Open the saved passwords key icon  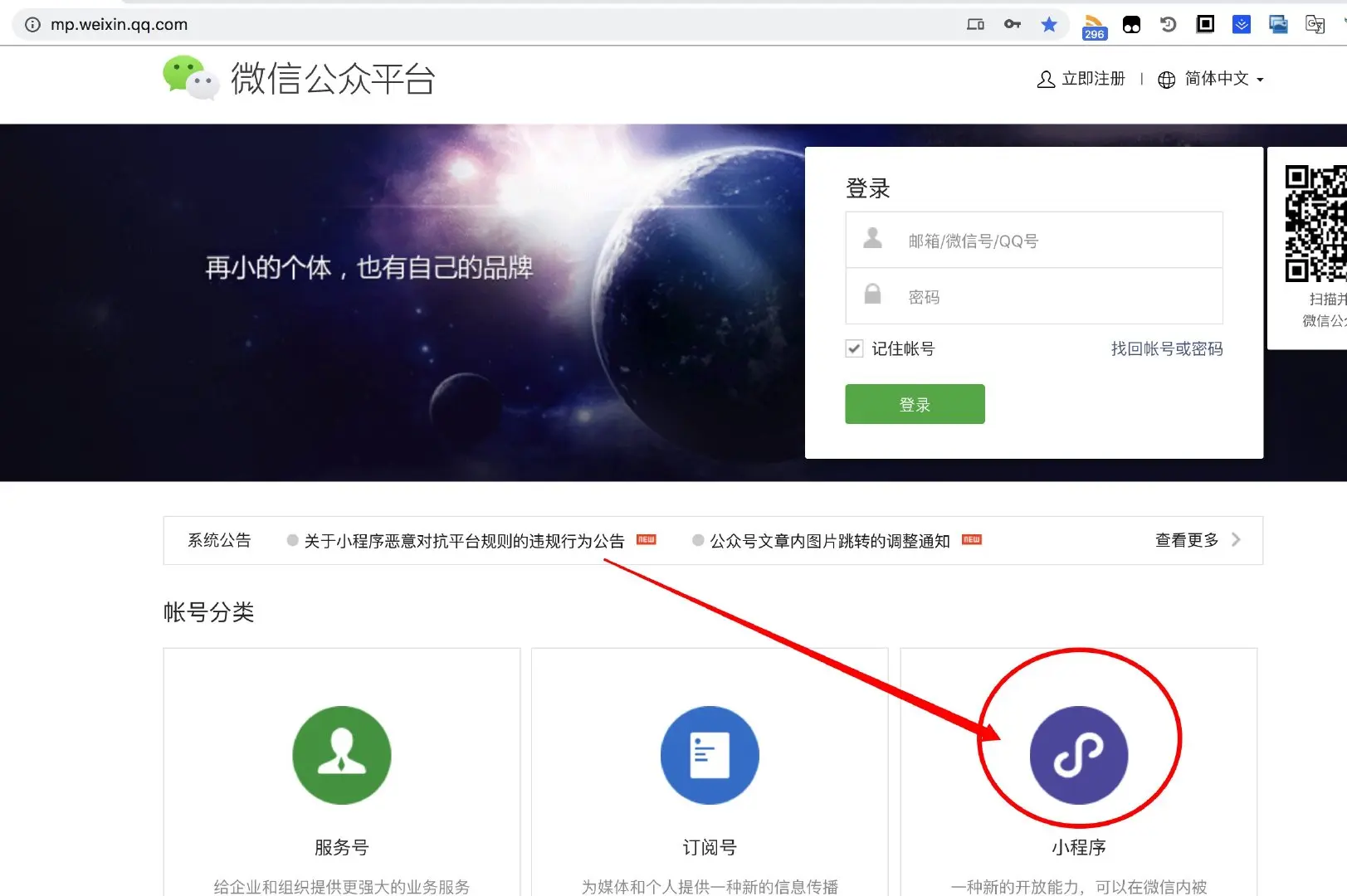[x=1013, y=24]
